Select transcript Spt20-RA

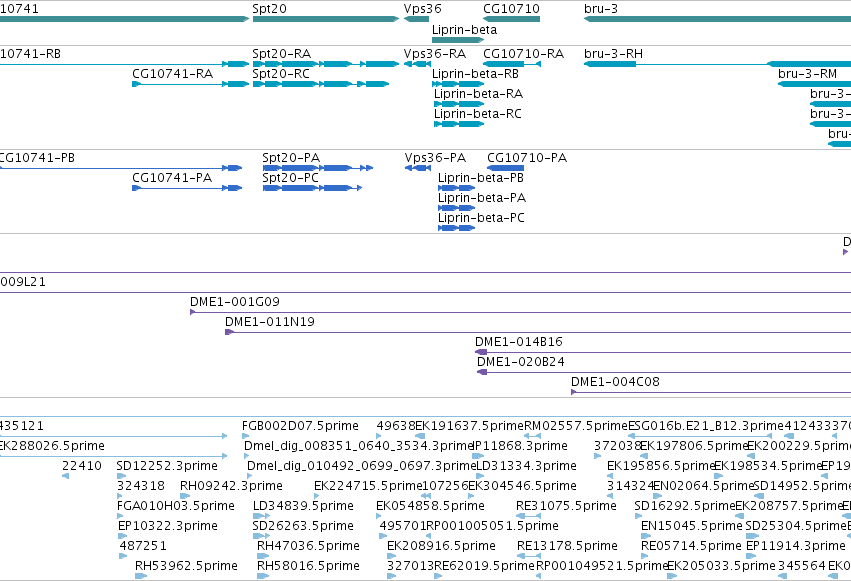point(326,64)
